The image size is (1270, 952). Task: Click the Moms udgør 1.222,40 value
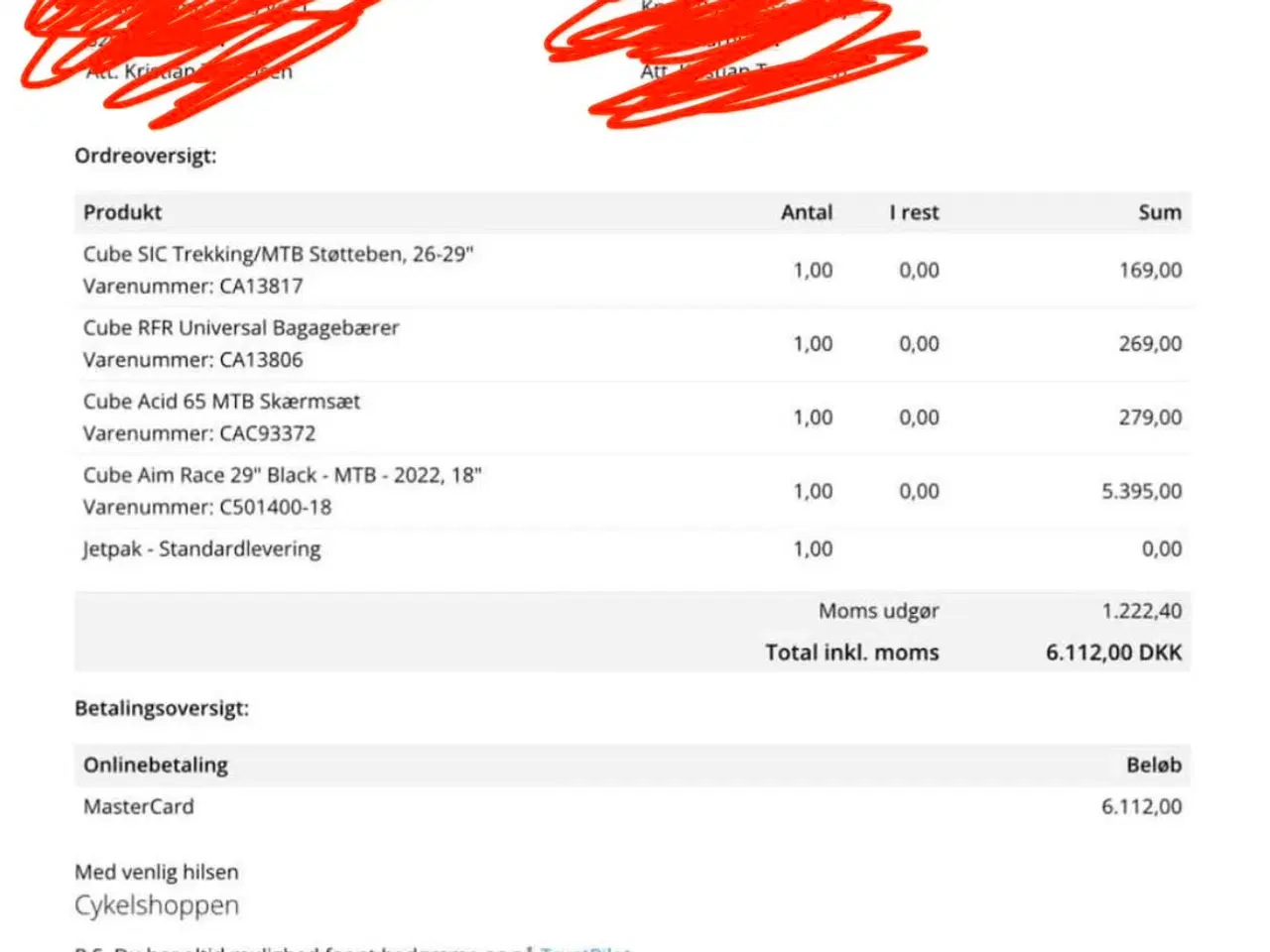(x=1141, y=611)
